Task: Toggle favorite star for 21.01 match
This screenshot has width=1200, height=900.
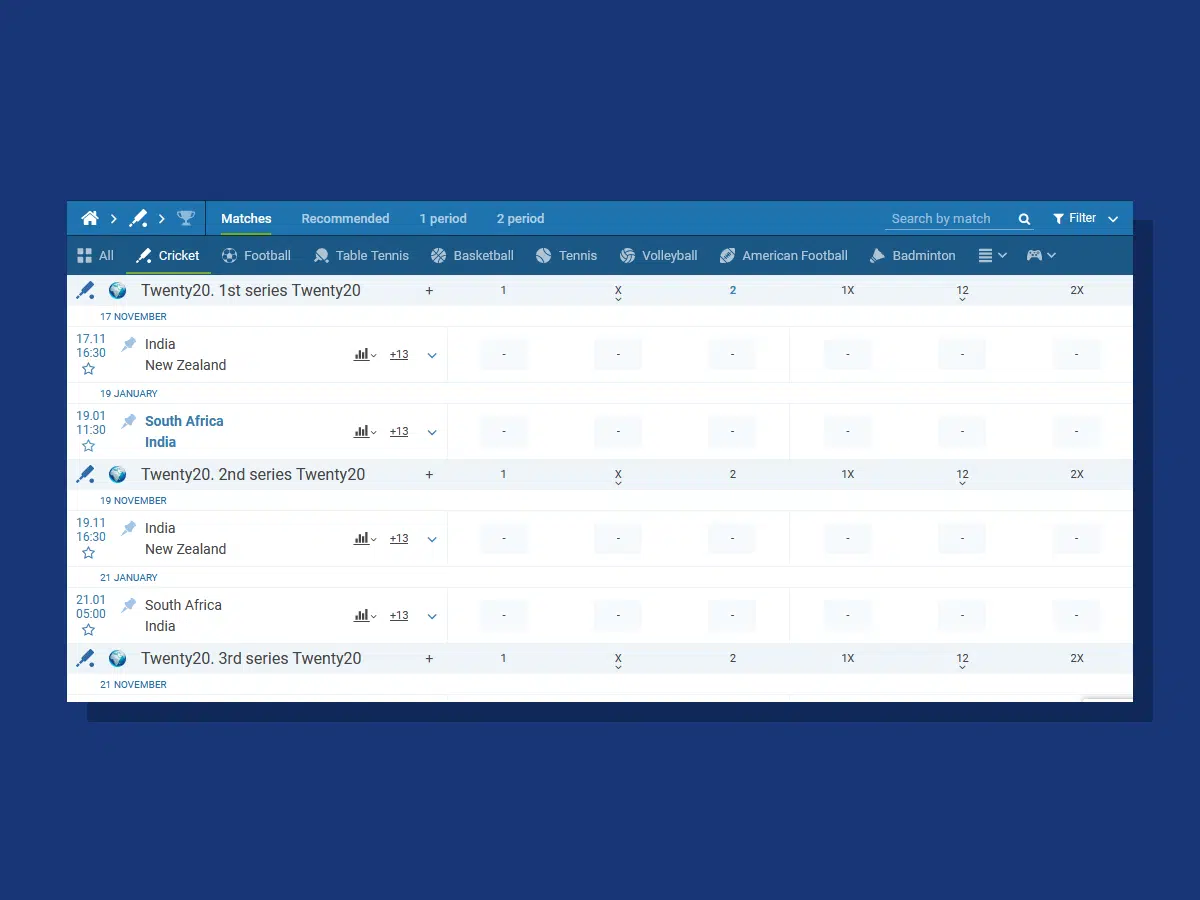Action: (x=88, y=630)
